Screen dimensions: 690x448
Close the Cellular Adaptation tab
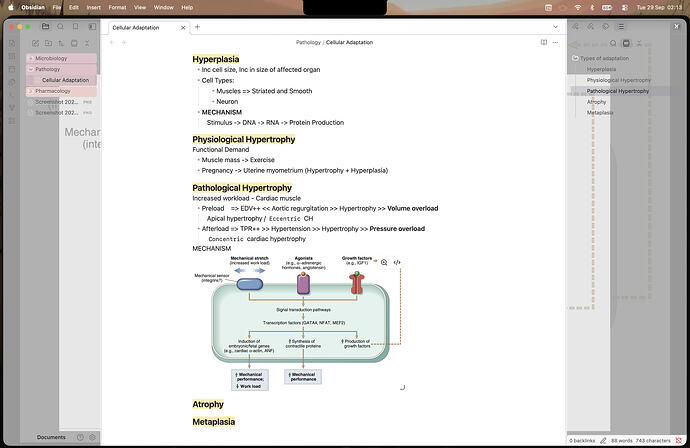(183, 27)
